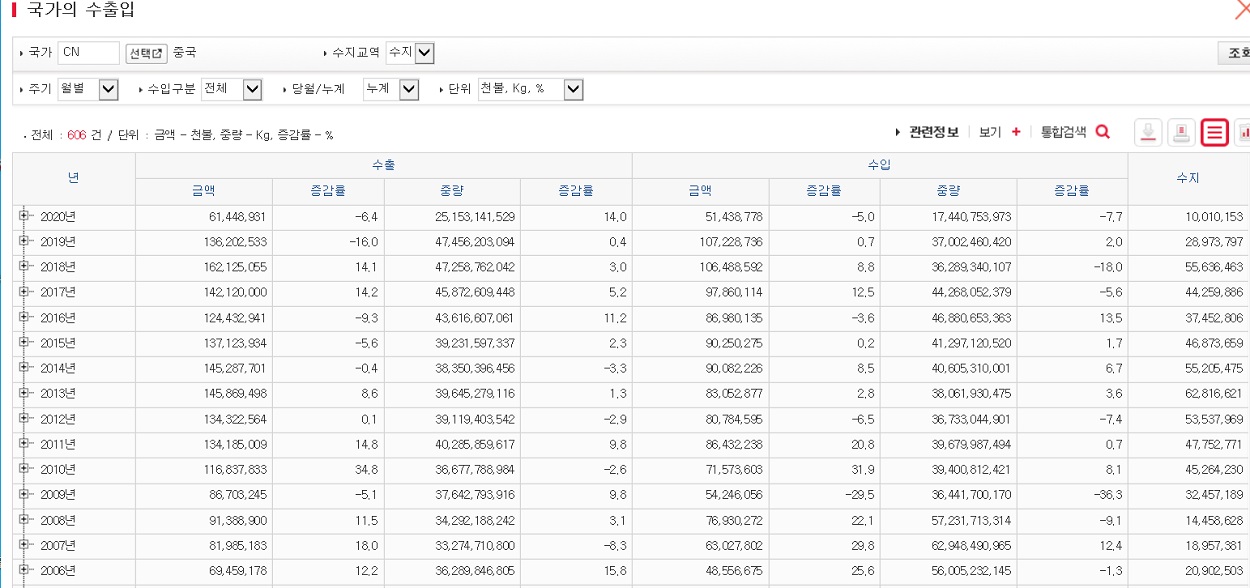Viewport: 1250px width, 588px height.
Task: Click the 선택 country select button
Action: click(x=146, y=52)
